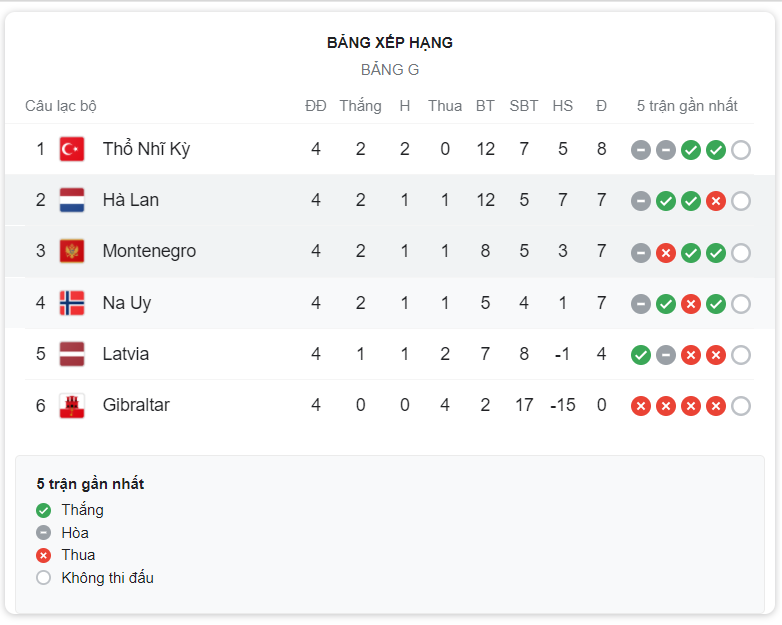Open Thổ Nhĩ Kỳ team name link
This screenshot has width=782, height=625.
[146, 149]
